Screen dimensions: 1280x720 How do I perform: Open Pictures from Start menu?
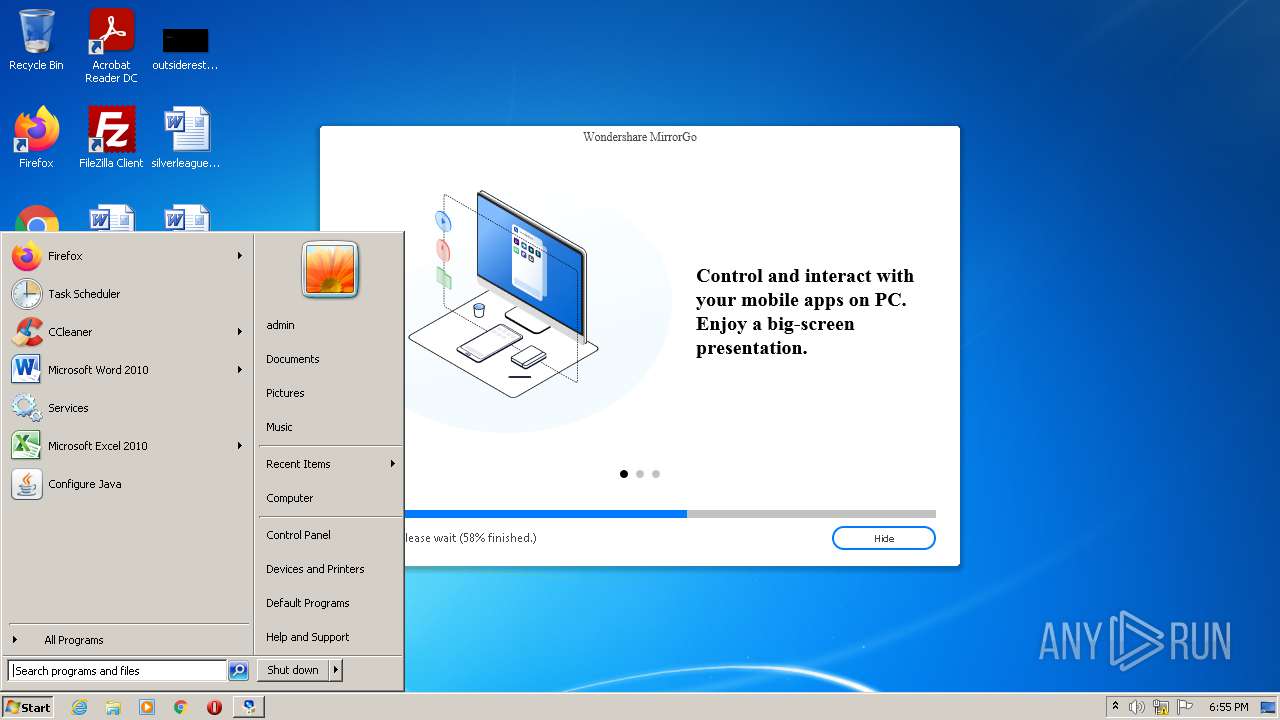(x=330, y=393)
